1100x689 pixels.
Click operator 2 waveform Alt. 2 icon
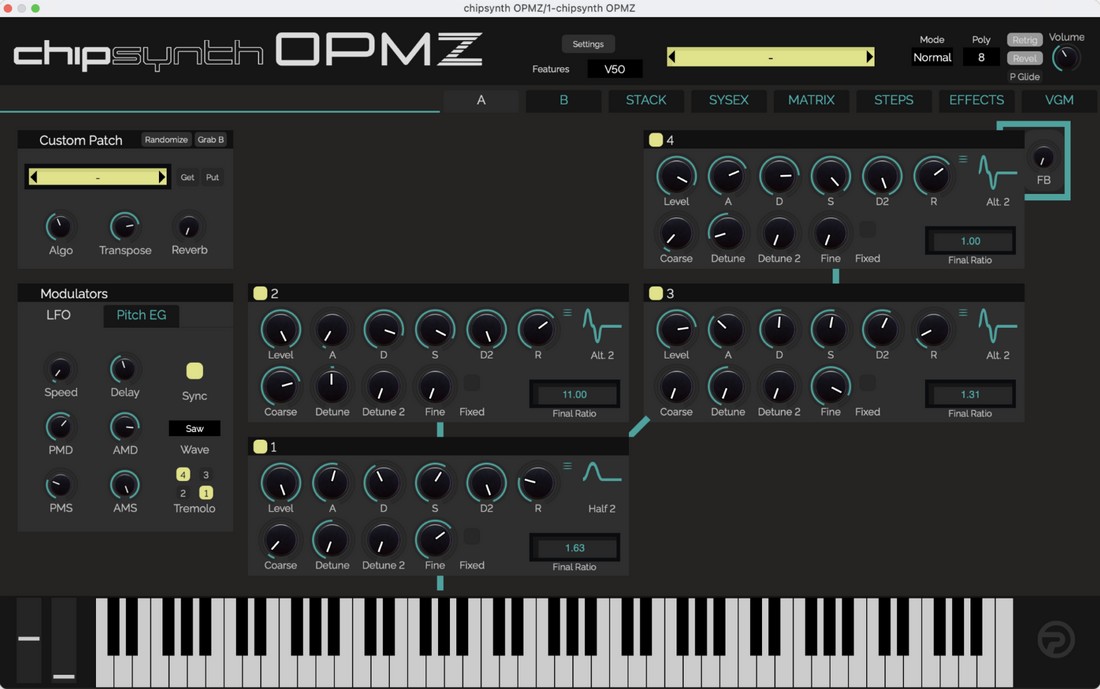601,326
